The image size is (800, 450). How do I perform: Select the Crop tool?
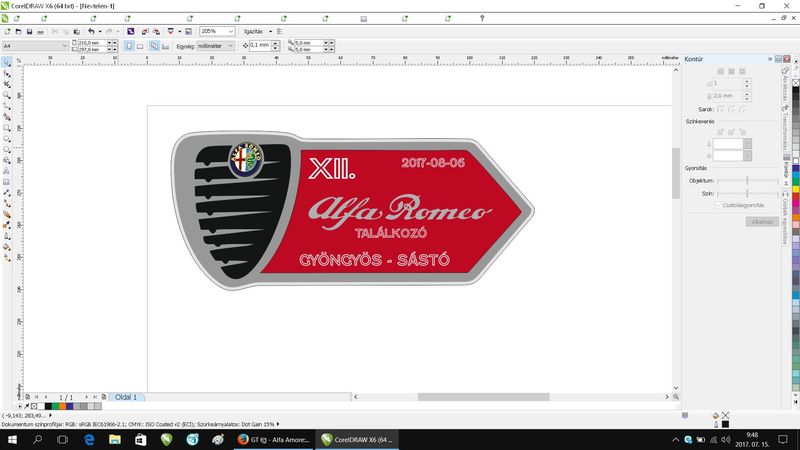point(7,84)
